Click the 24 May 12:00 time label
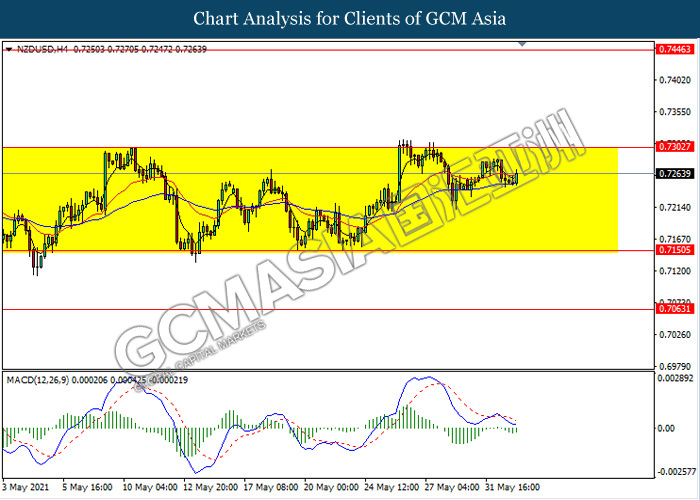 pos(392,487)
